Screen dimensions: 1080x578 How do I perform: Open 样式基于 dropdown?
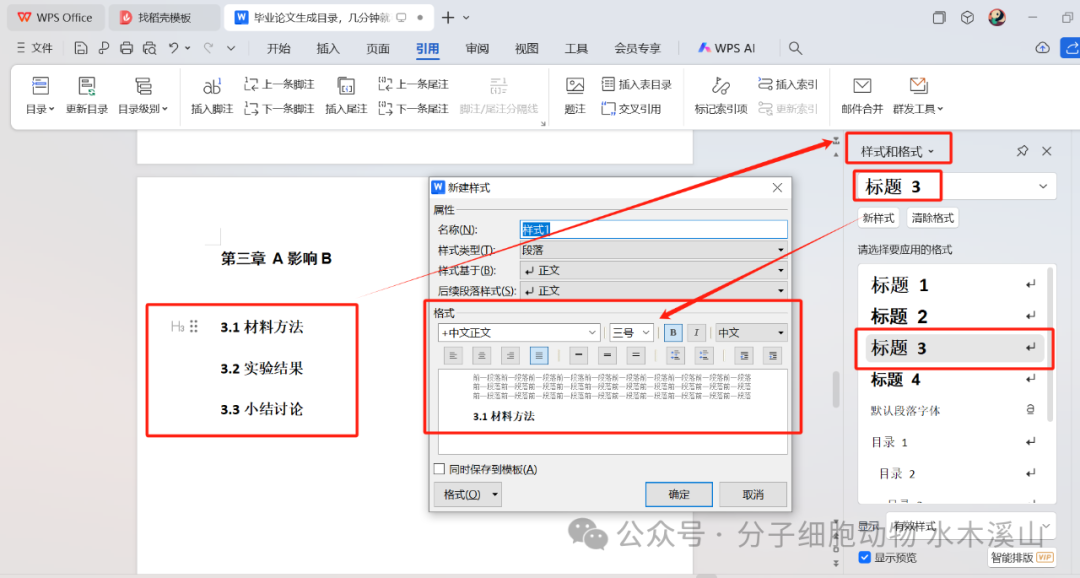pos(653,271)
